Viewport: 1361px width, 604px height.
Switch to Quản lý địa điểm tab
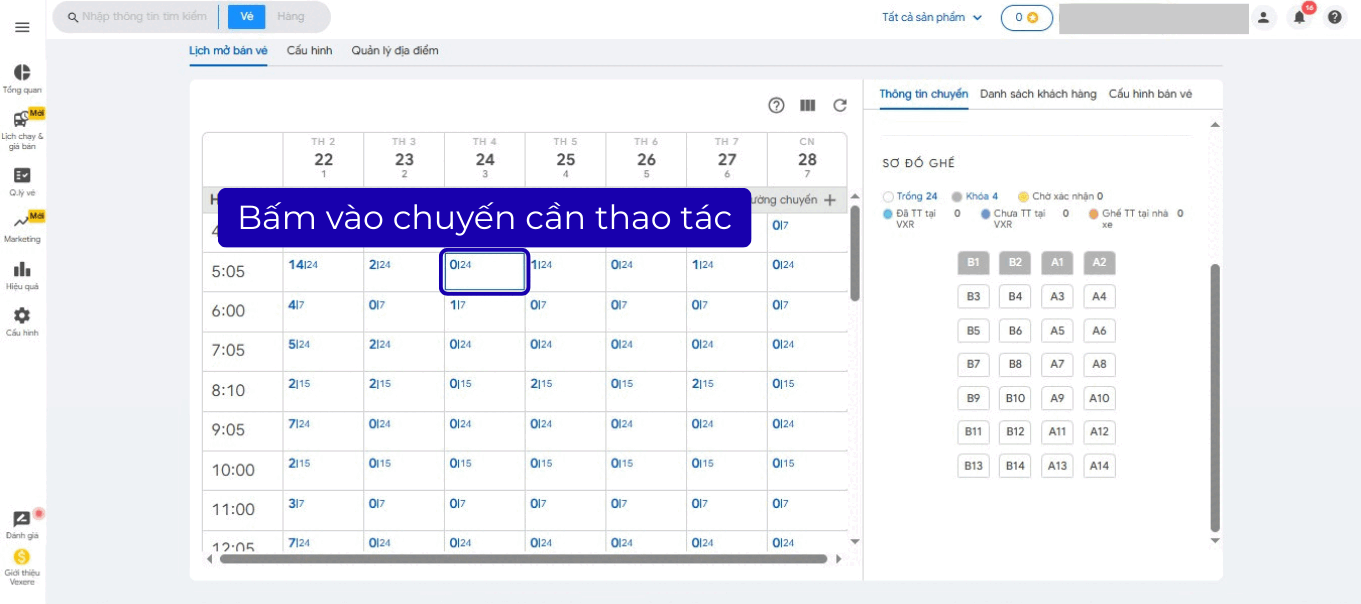(x=394, y=50)
